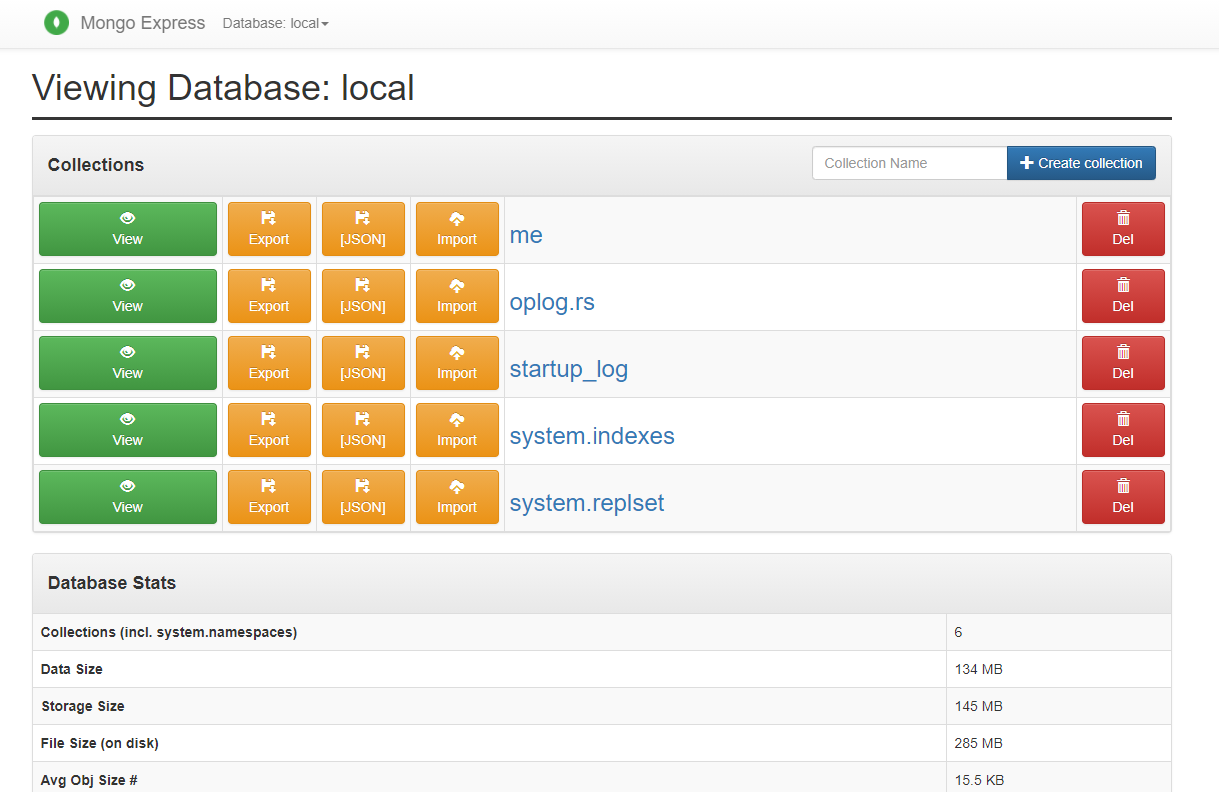Export system.indexes as JSON
1219x792 pixels.
click(x=363, y=430)
